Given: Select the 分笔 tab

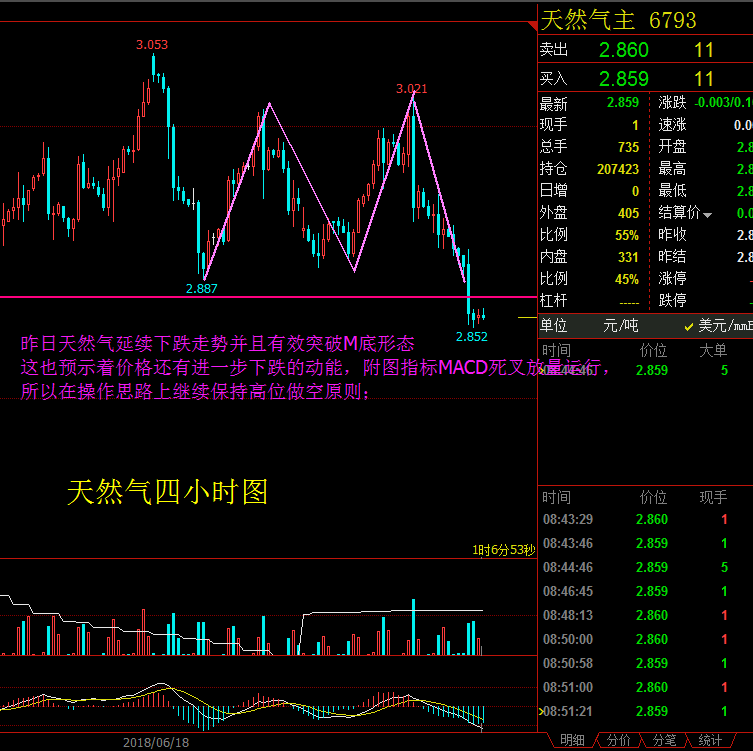Looking at the screenshot, I should pos(664,740).
